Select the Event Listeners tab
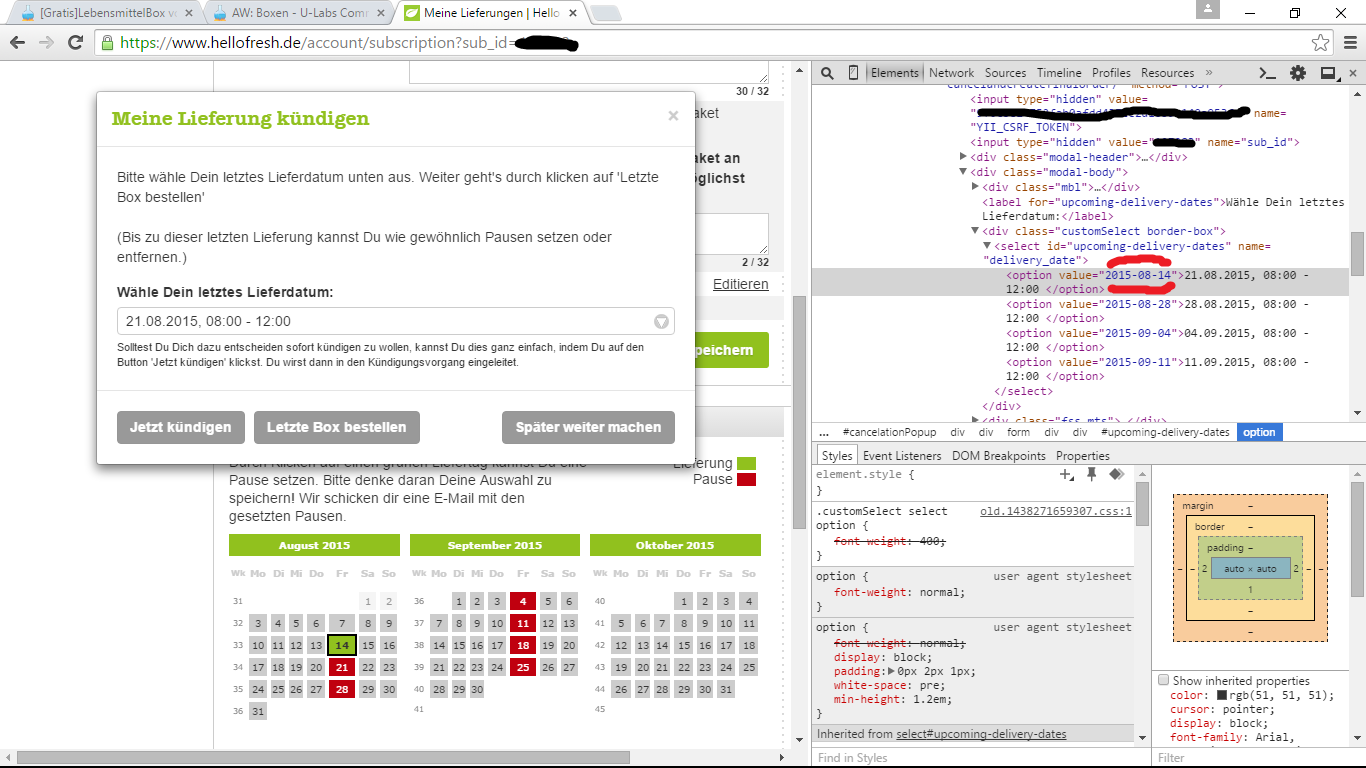 coord(902,456)
